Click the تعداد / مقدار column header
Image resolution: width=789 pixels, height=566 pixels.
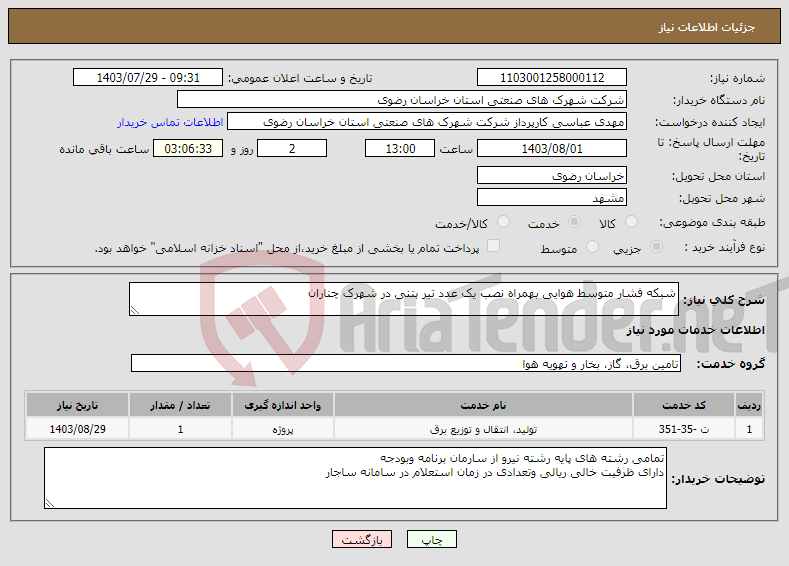[x=180, y=405]
